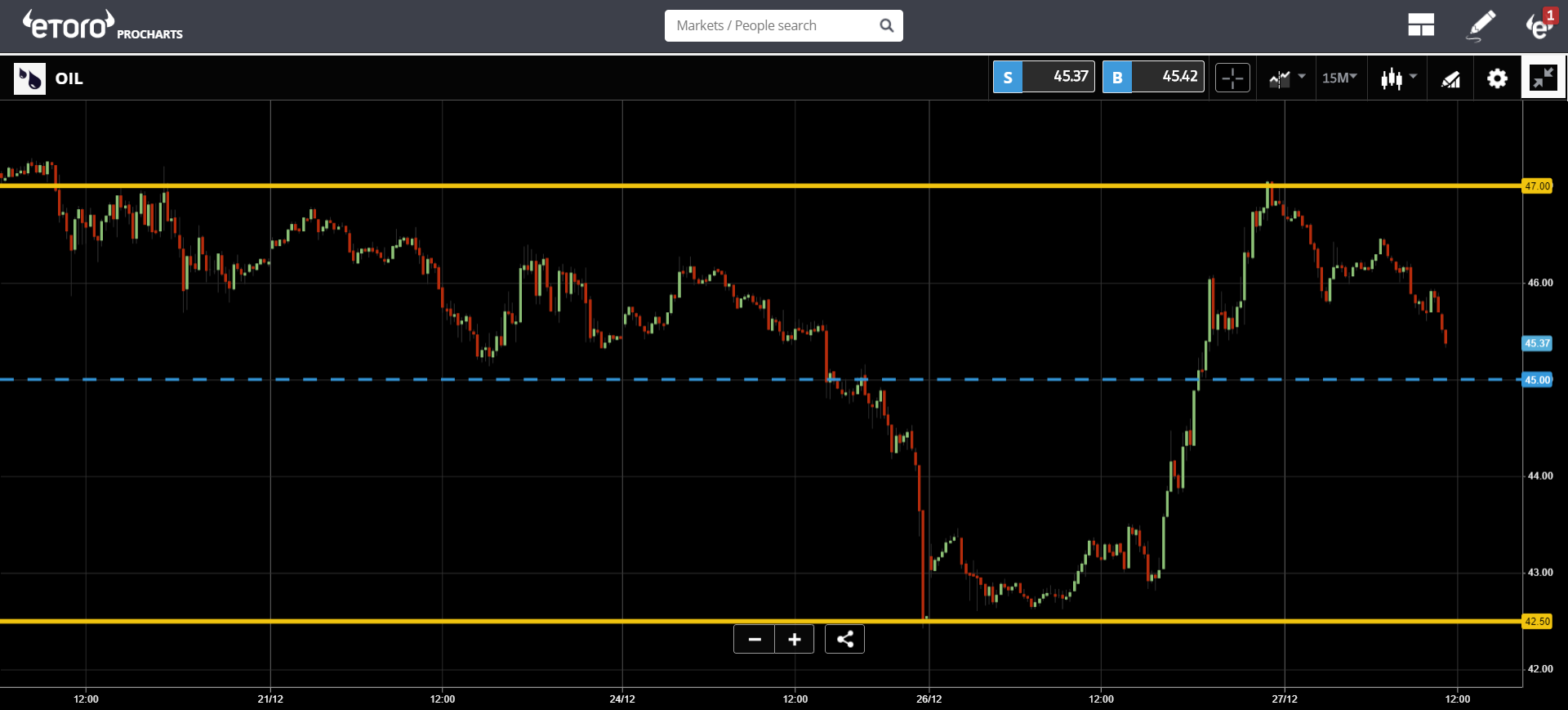Open the chart settings gear

click(x=1497, y=78)
